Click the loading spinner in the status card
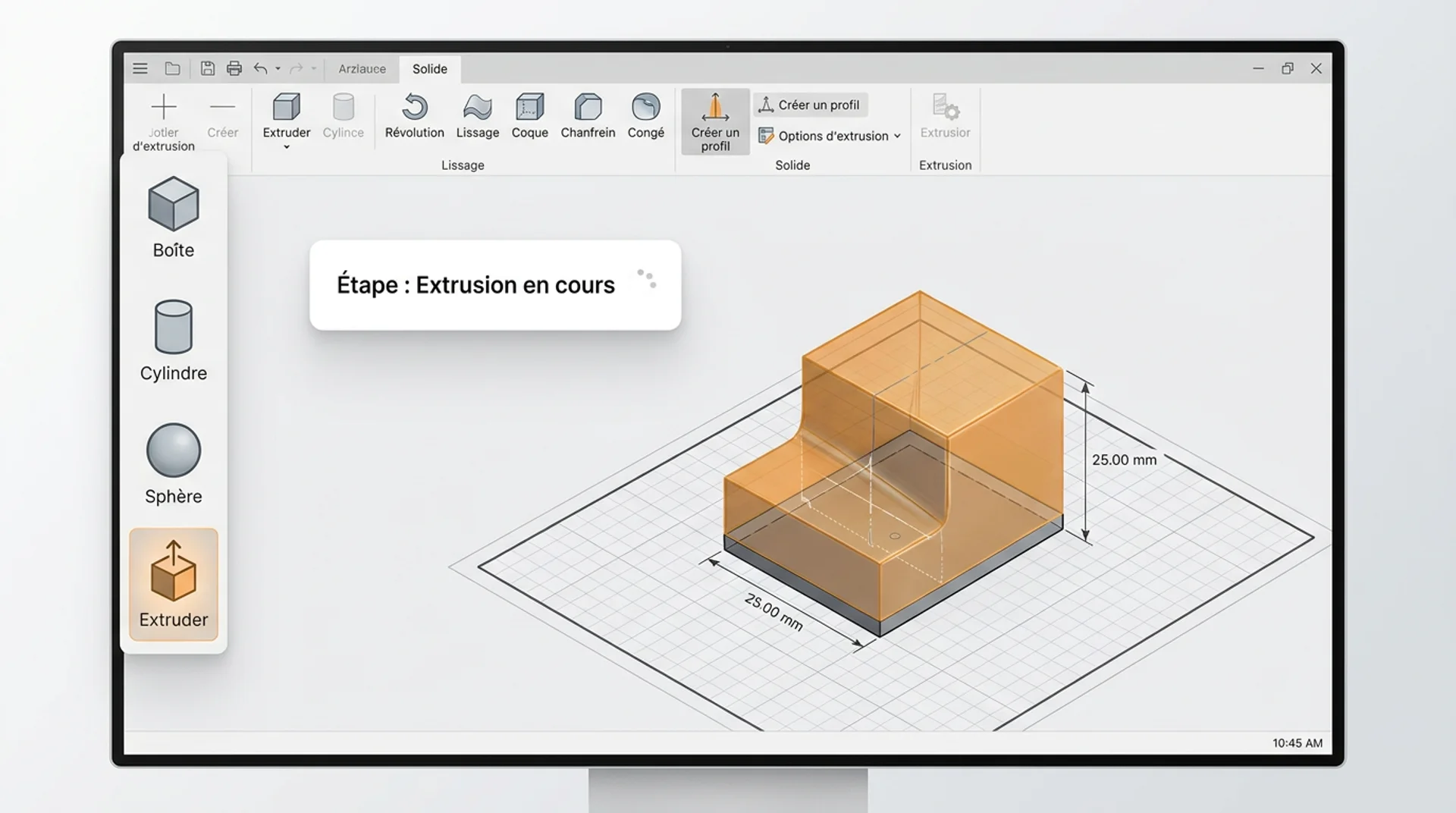 pos(647,278)
